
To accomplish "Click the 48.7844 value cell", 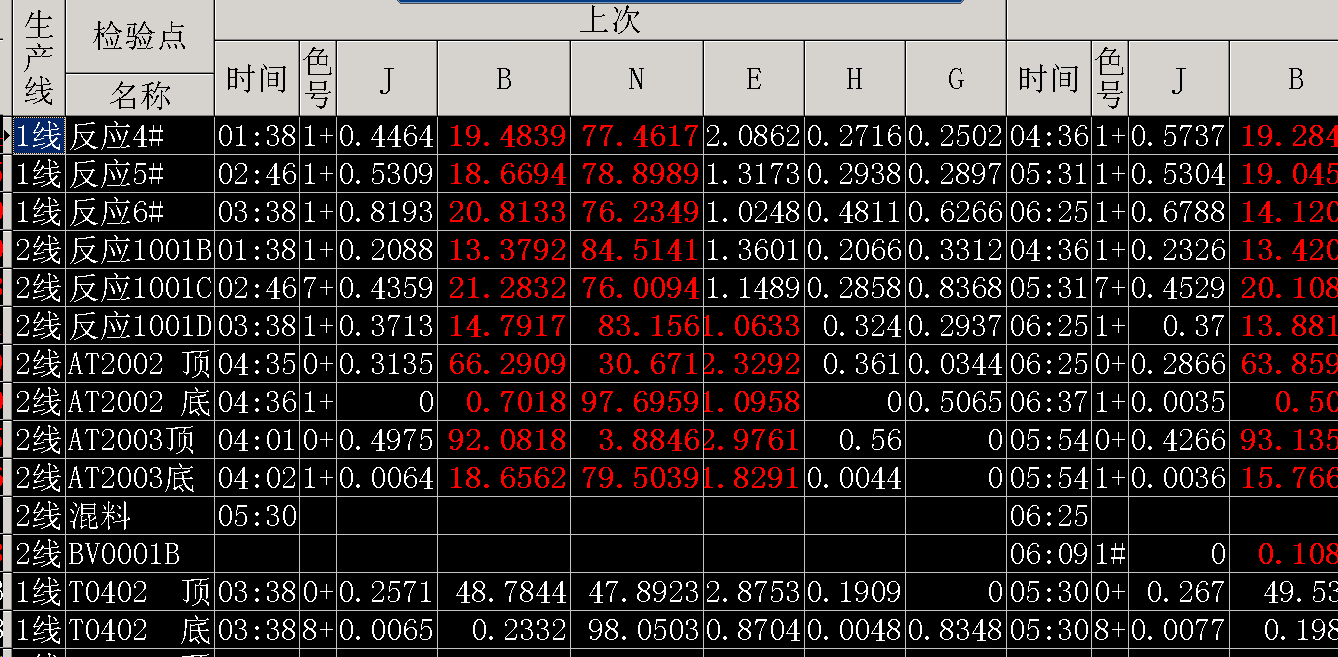I will pos(504,592).
